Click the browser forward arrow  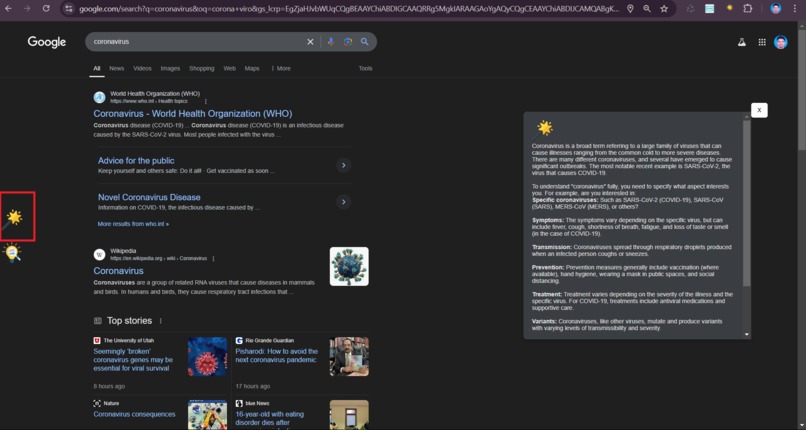[x=27, y=9]
